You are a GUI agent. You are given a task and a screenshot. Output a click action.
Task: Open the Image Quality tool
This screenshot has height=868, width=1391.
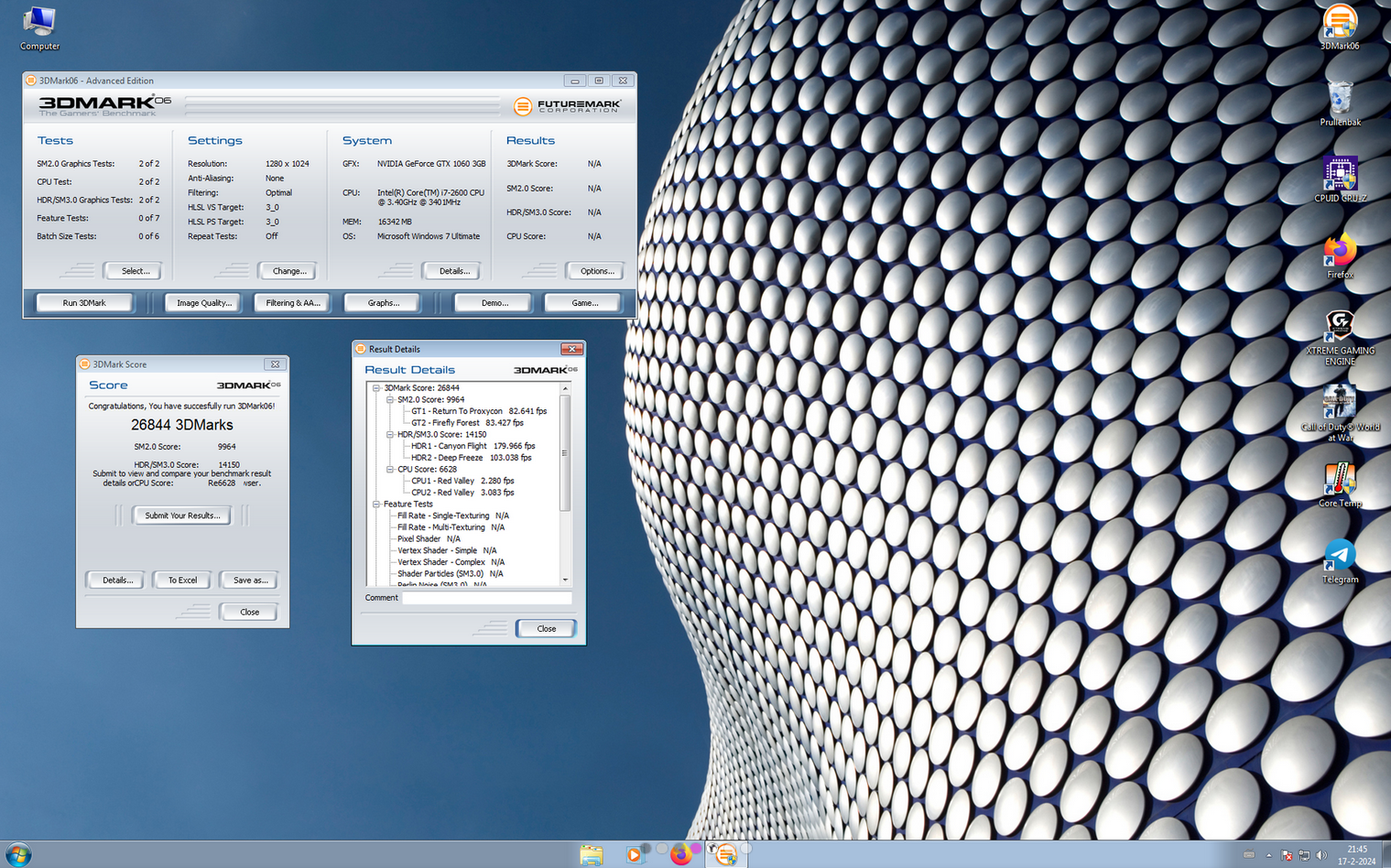[204, 303]
